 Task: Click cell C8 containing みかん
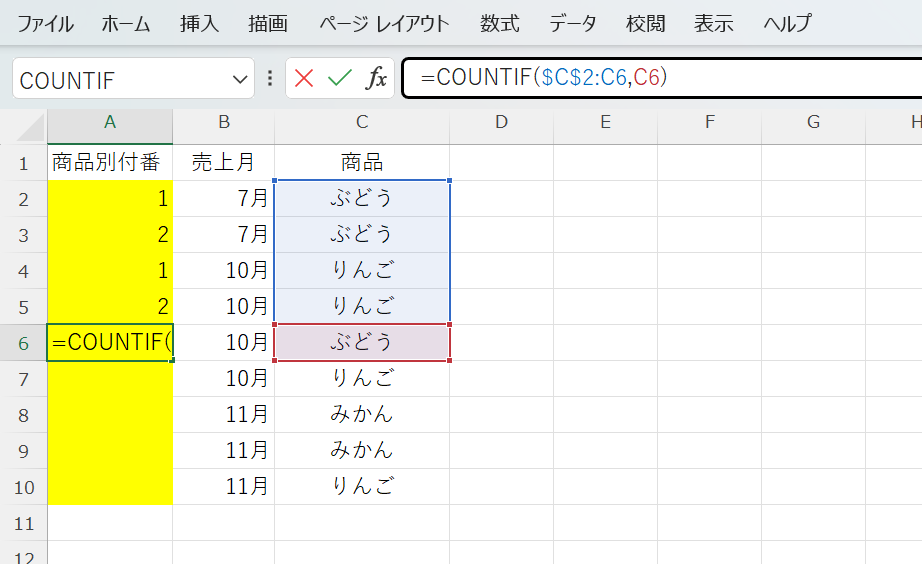[361, 415]
